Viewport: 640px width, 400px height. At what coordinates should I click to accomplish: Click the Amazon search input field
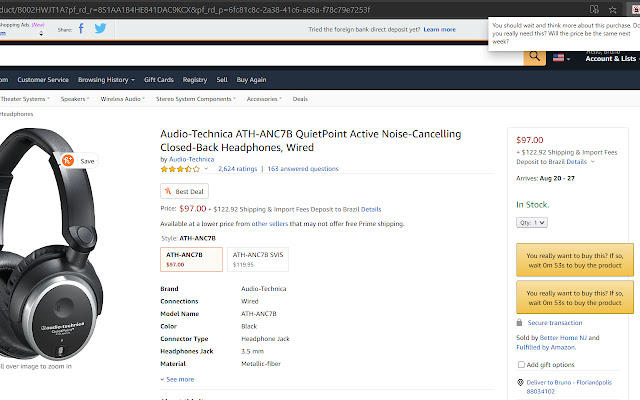point(261,57)
